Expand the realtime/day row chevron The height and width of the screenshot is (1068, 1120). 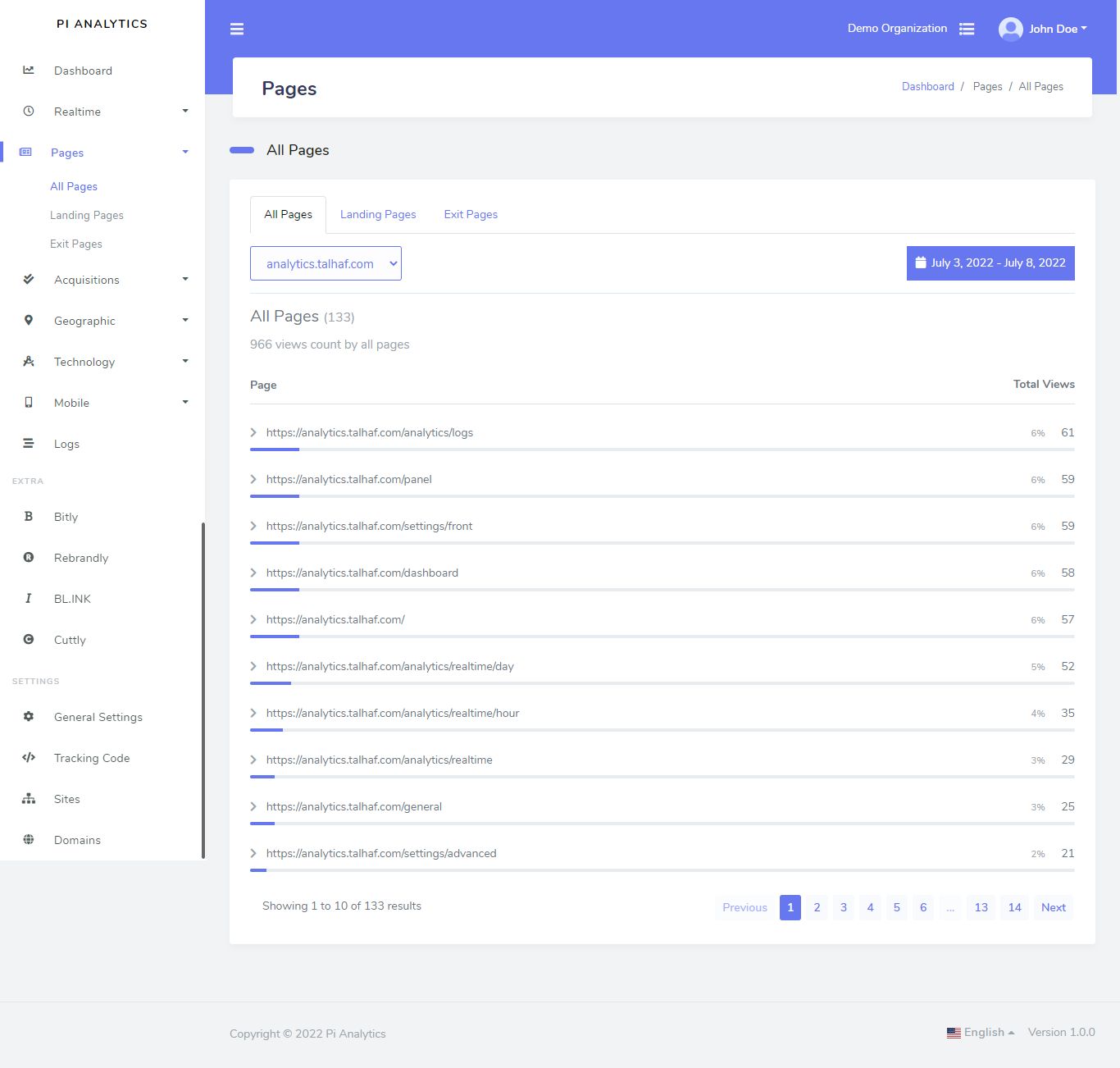[x=253, y=666]
